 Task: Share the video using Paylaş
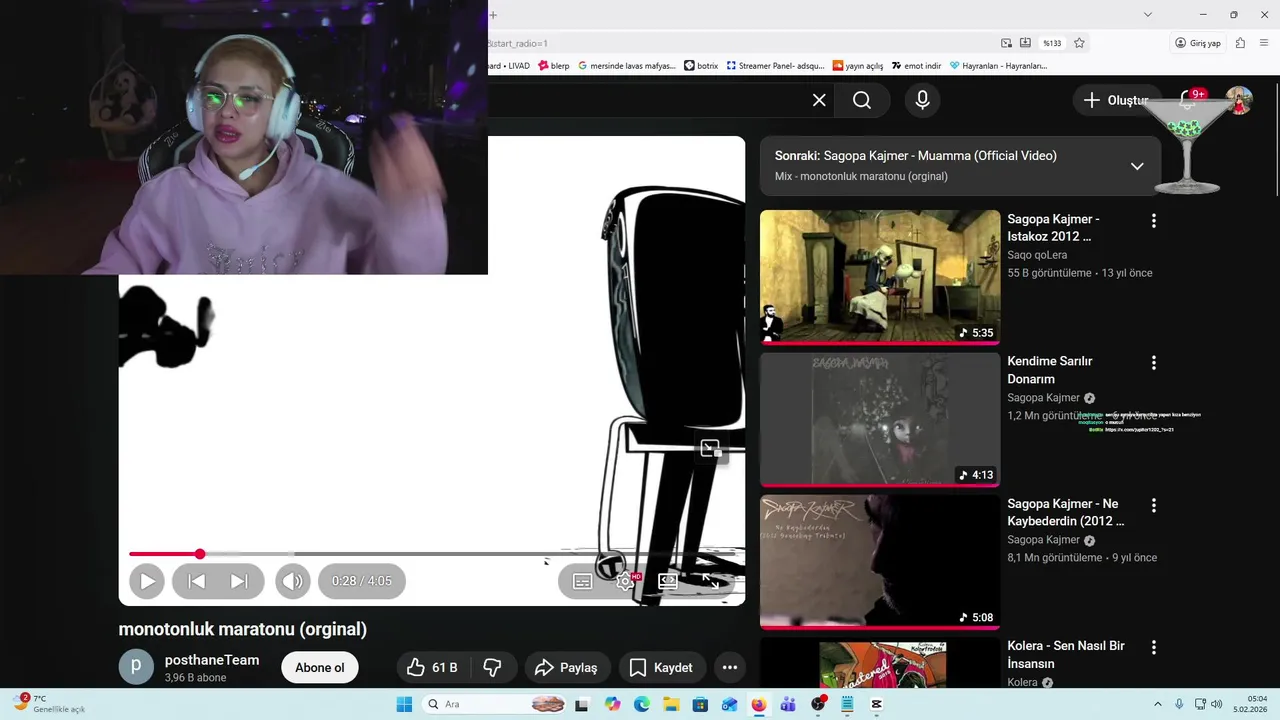tap(566, 668)
